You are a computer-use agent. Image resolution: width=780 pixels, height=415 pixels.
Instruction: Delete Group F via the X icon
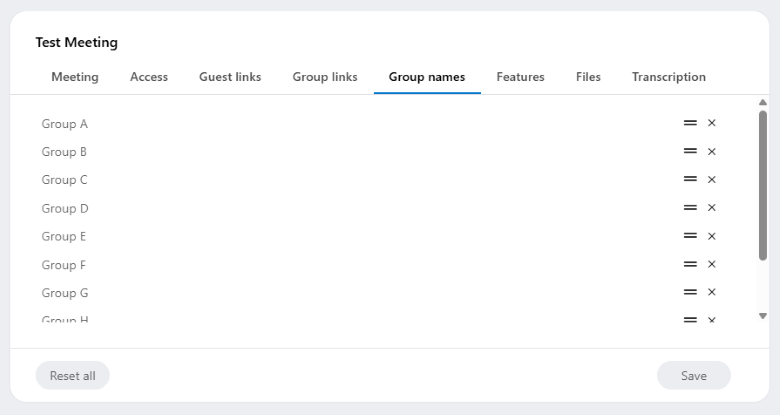tap(711, 264)
